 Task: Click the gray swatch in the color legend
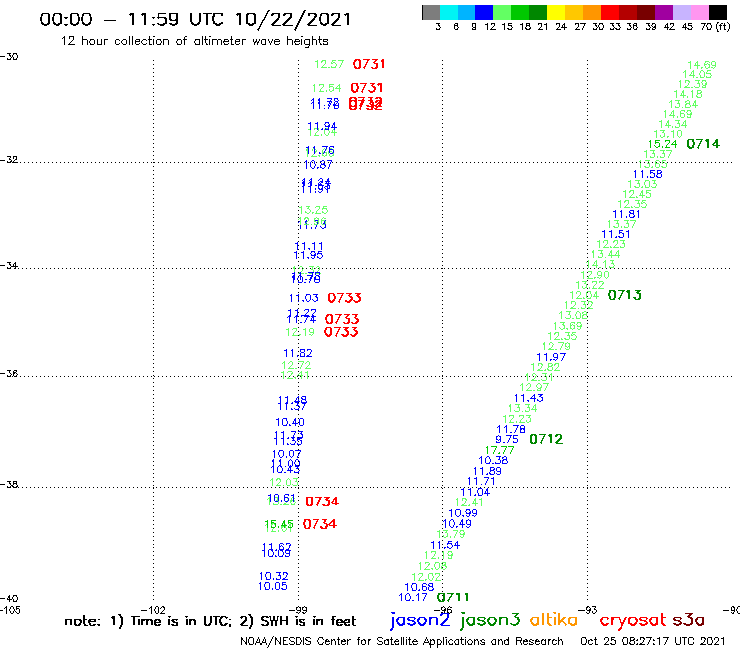[x=431, y=12]
